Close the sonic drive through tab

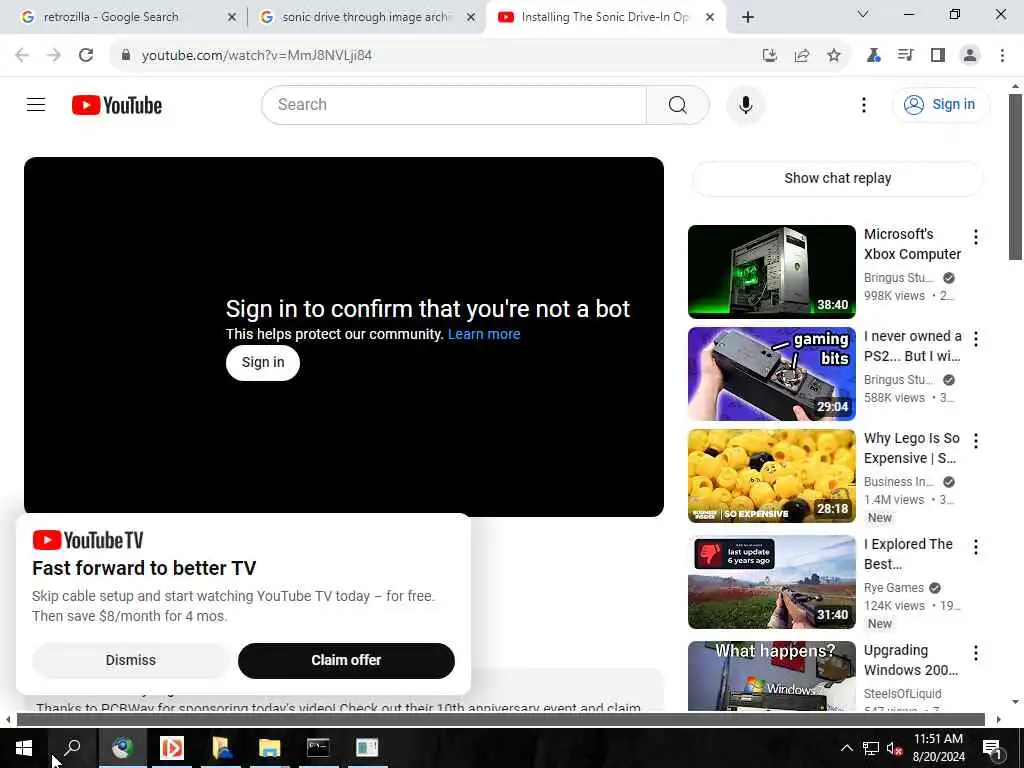coord(470,17)
